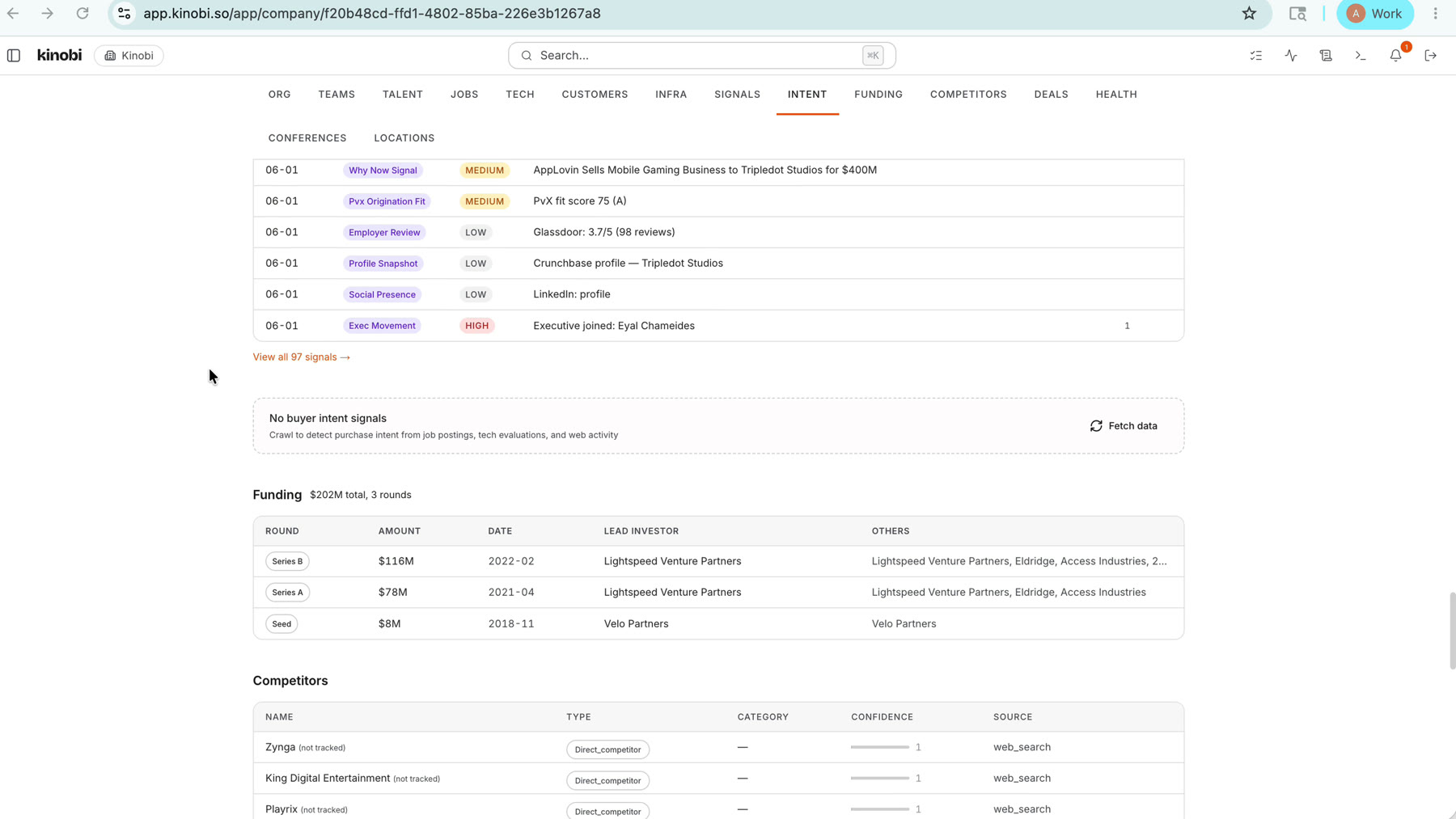Select the SIGNALS tab
Image resolution: width=1456 pixels, height=819 pixels.
click(x=737, y=95)
